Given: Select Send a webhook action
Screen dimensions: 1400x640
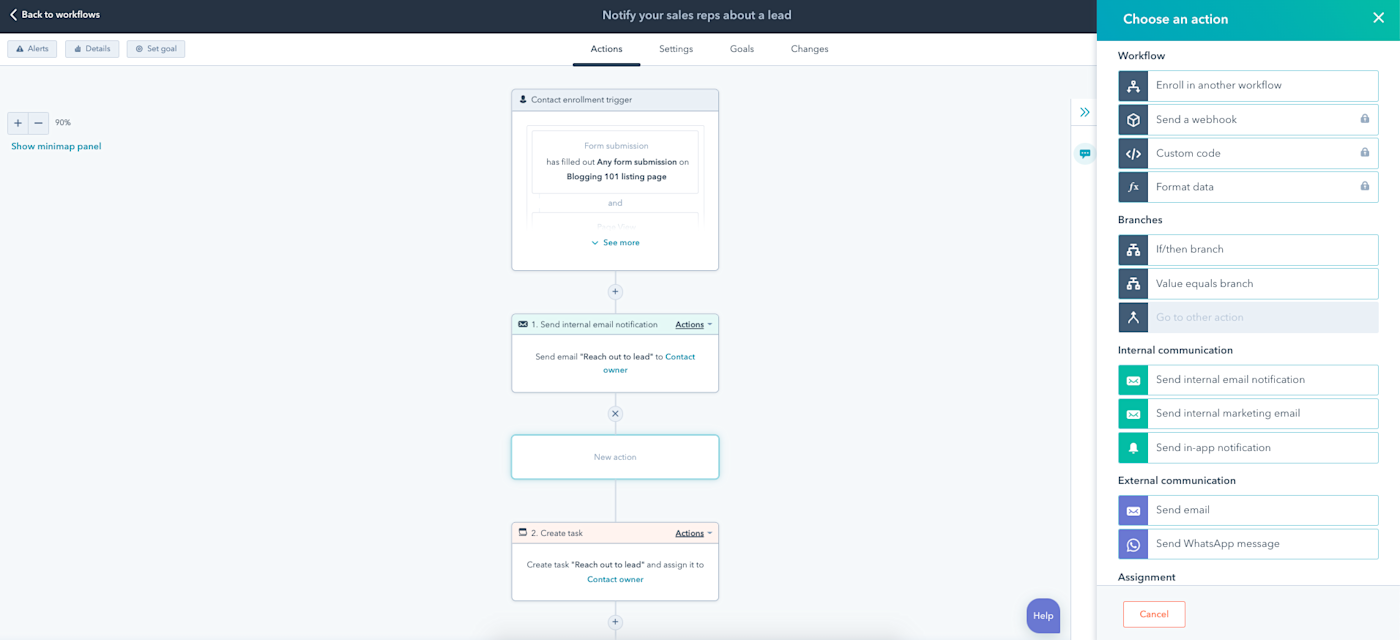Looking at the screenshot, I should click(1248, 120).
